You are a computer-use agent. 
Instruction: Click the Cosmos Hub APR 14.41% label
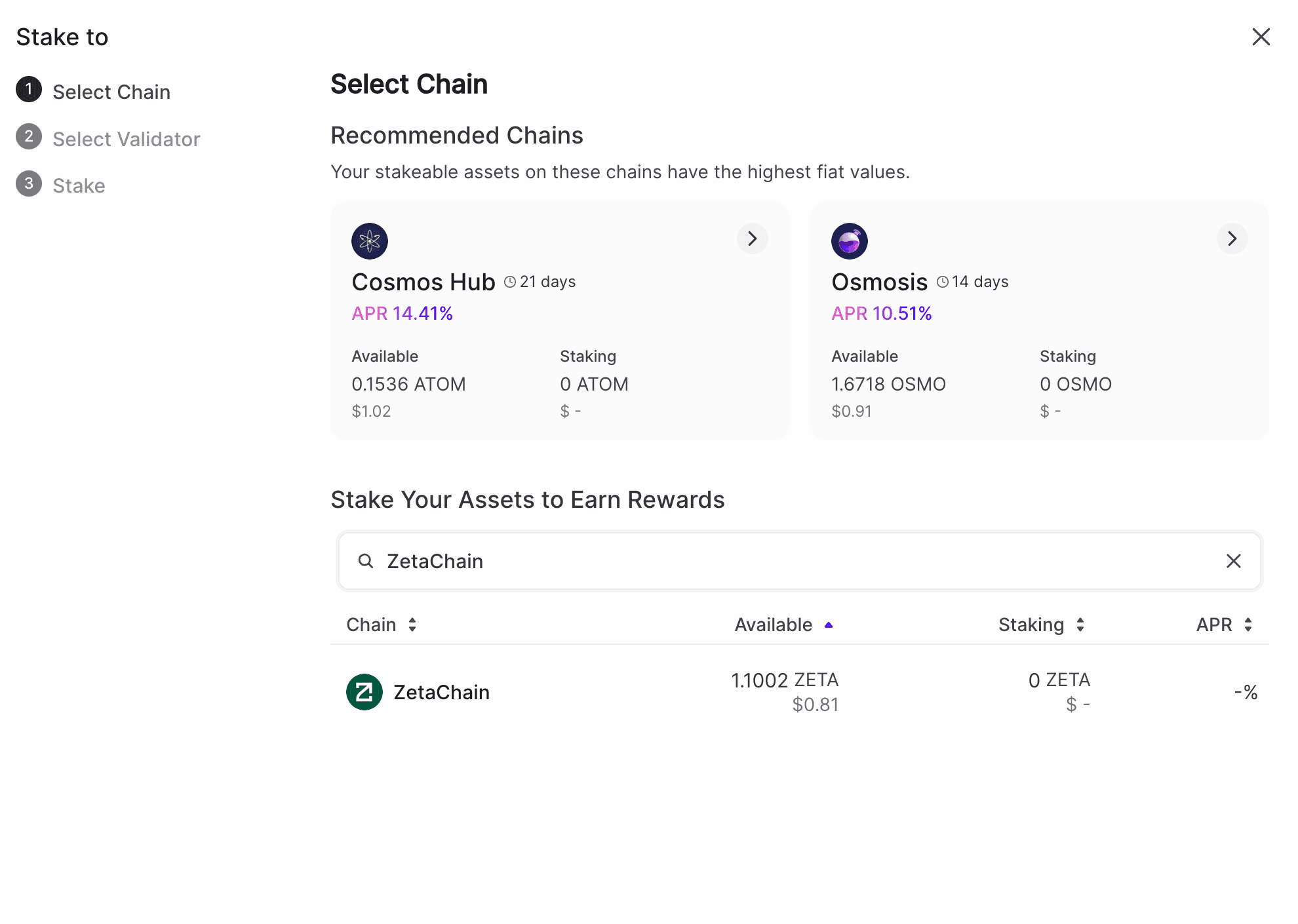(402, 313)
